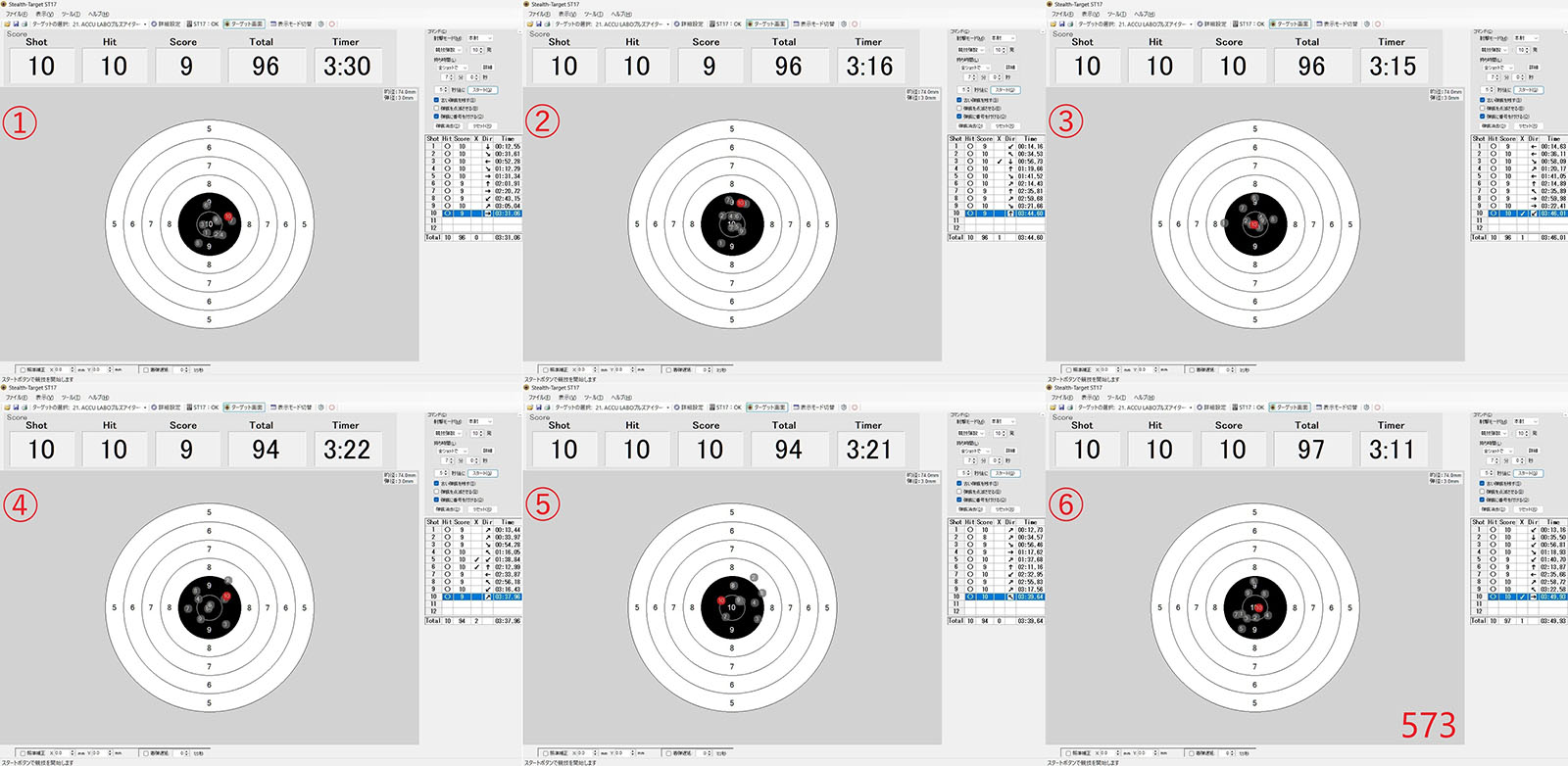This screenshot has height=766, width=1568.
Task: Click the red circle toolbar icon in panel 3
Action: coord(1378,24)
